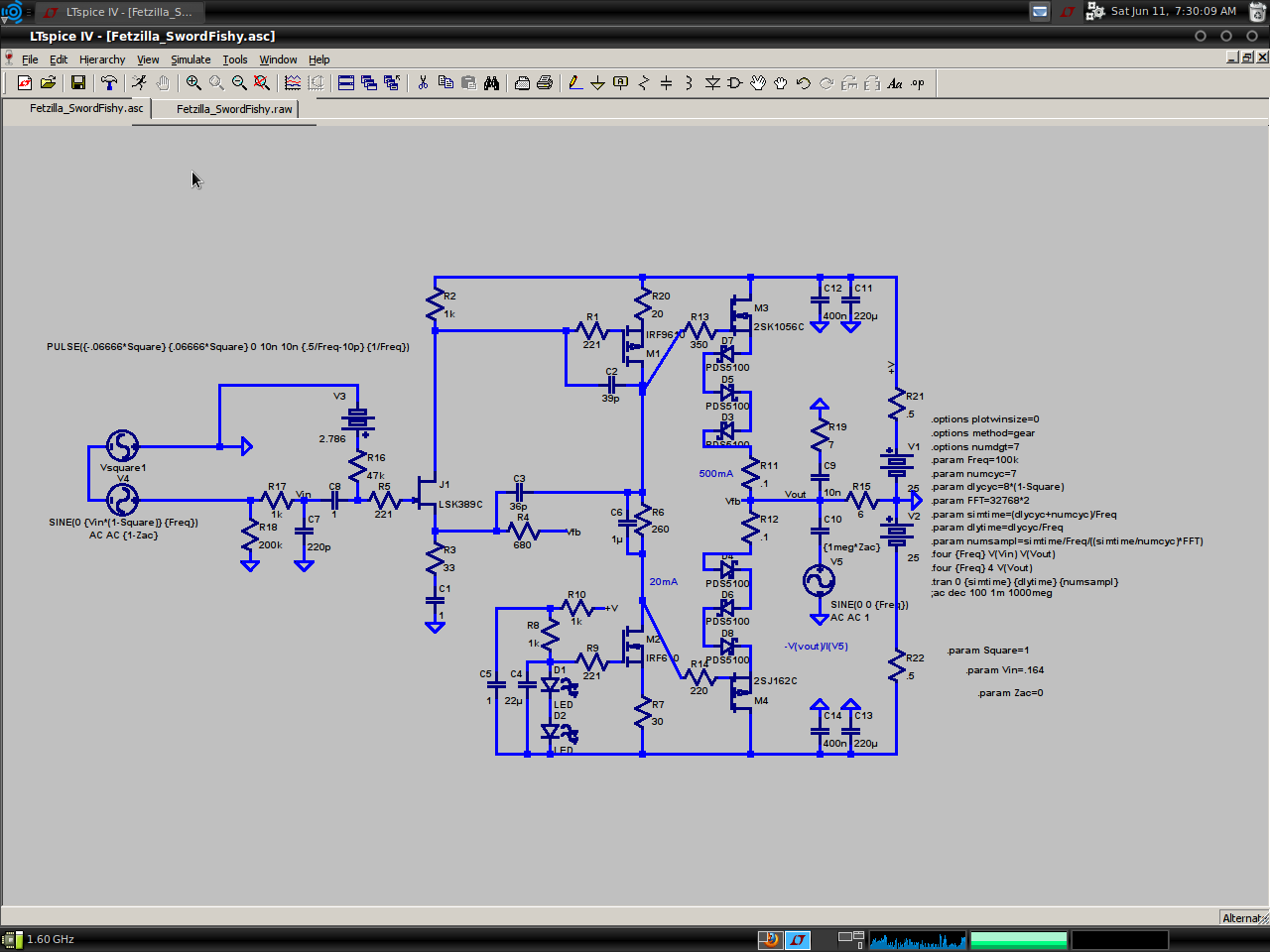This screenshot has height=952, width=1270.
Task: Click the '.param Freq=100k' text
Action: coord(974,460)
